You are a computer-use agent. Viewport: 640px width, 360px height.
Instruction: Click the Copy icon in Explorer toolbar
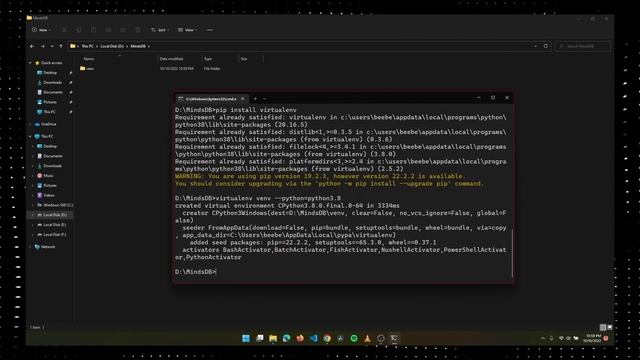click(79, 30)
